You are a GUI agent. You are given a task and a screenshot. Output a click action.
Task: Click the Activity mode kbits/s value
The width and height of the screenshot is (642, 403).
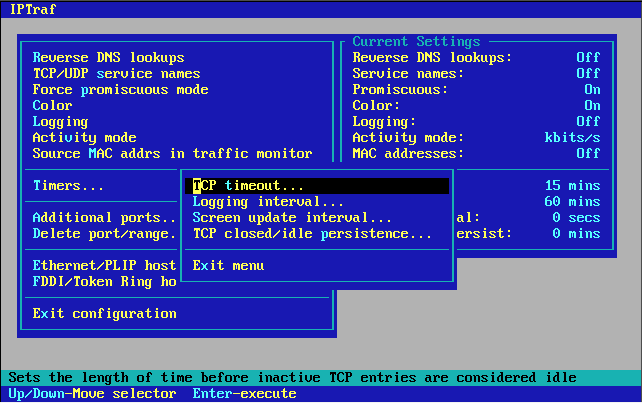click(572, 138)
